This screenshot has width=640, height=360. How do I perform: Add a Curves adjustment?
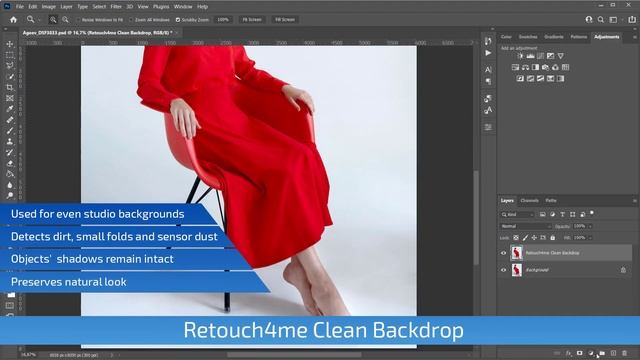click(540, 56)
